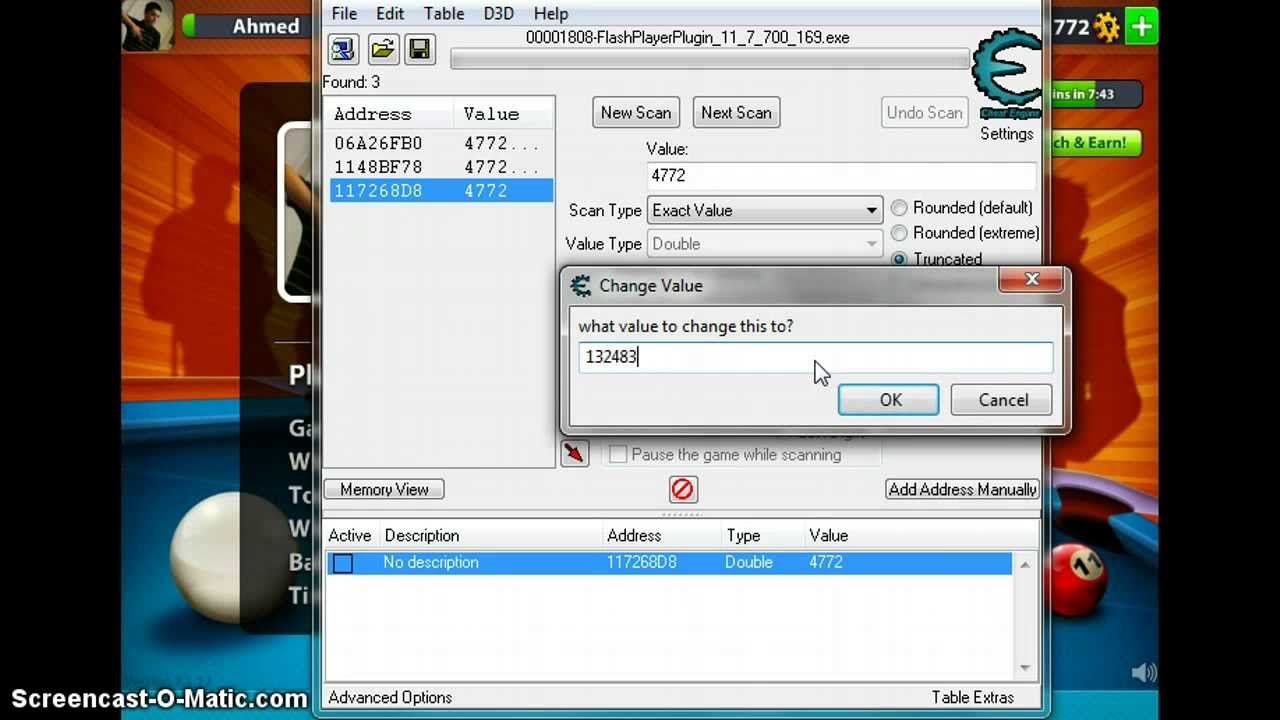Viewport: 1280px width, 720px height.
Task: Click the new value input field in dialog
Action: [815, 357]
